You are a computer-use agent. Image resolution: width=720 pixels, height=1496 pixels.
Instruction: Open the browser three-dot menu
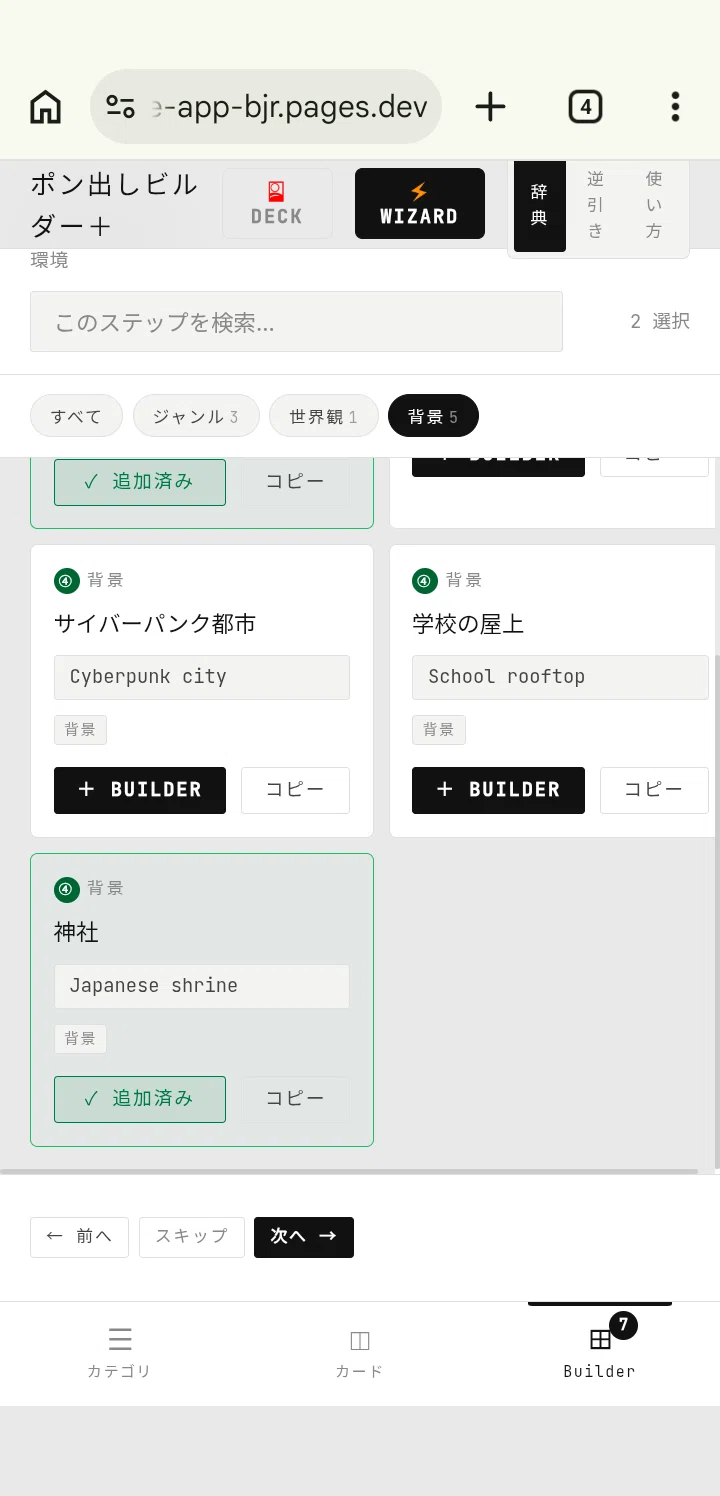pyautogui.click(x=675, y=106)
